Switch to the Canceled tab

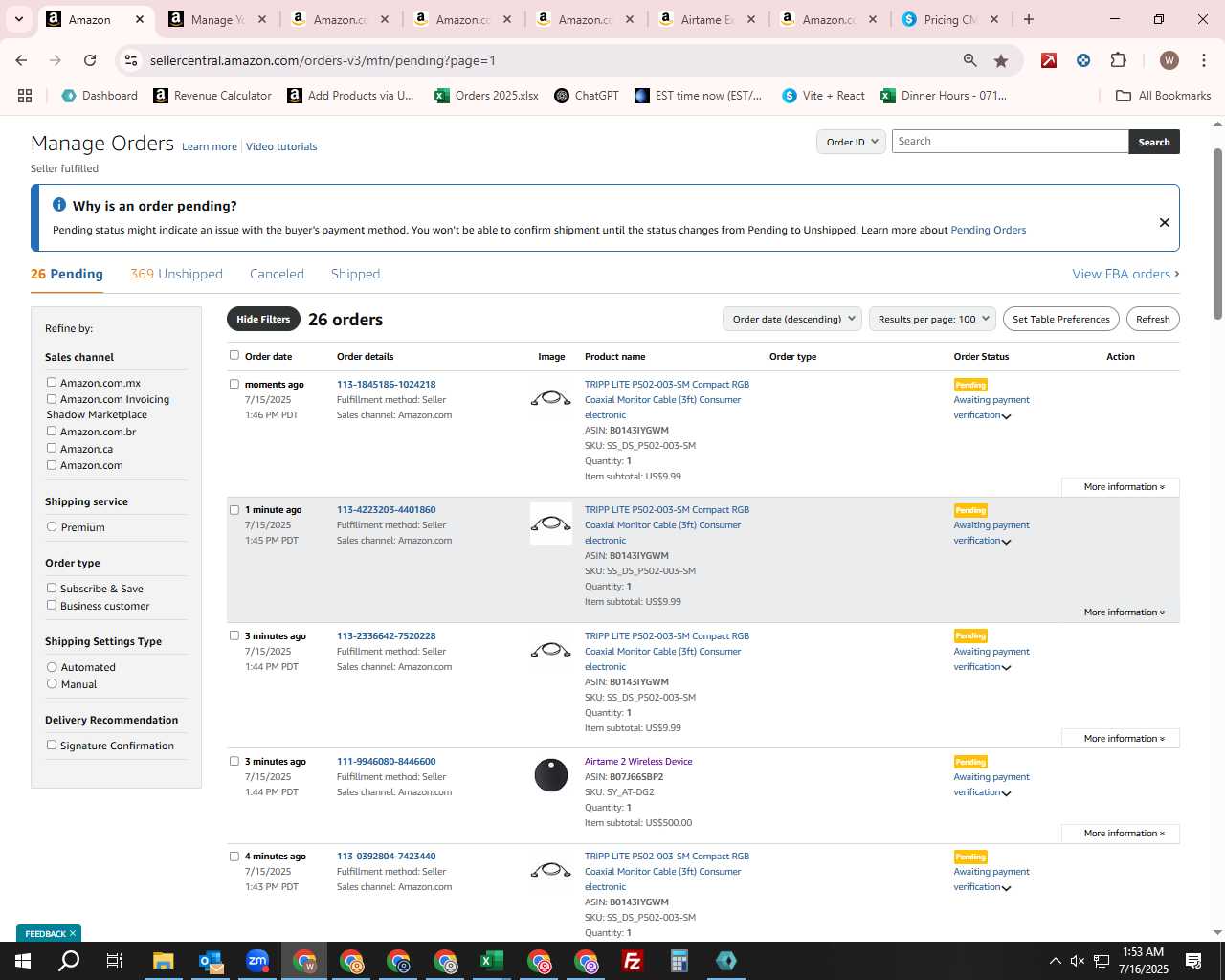click(277, 274)
